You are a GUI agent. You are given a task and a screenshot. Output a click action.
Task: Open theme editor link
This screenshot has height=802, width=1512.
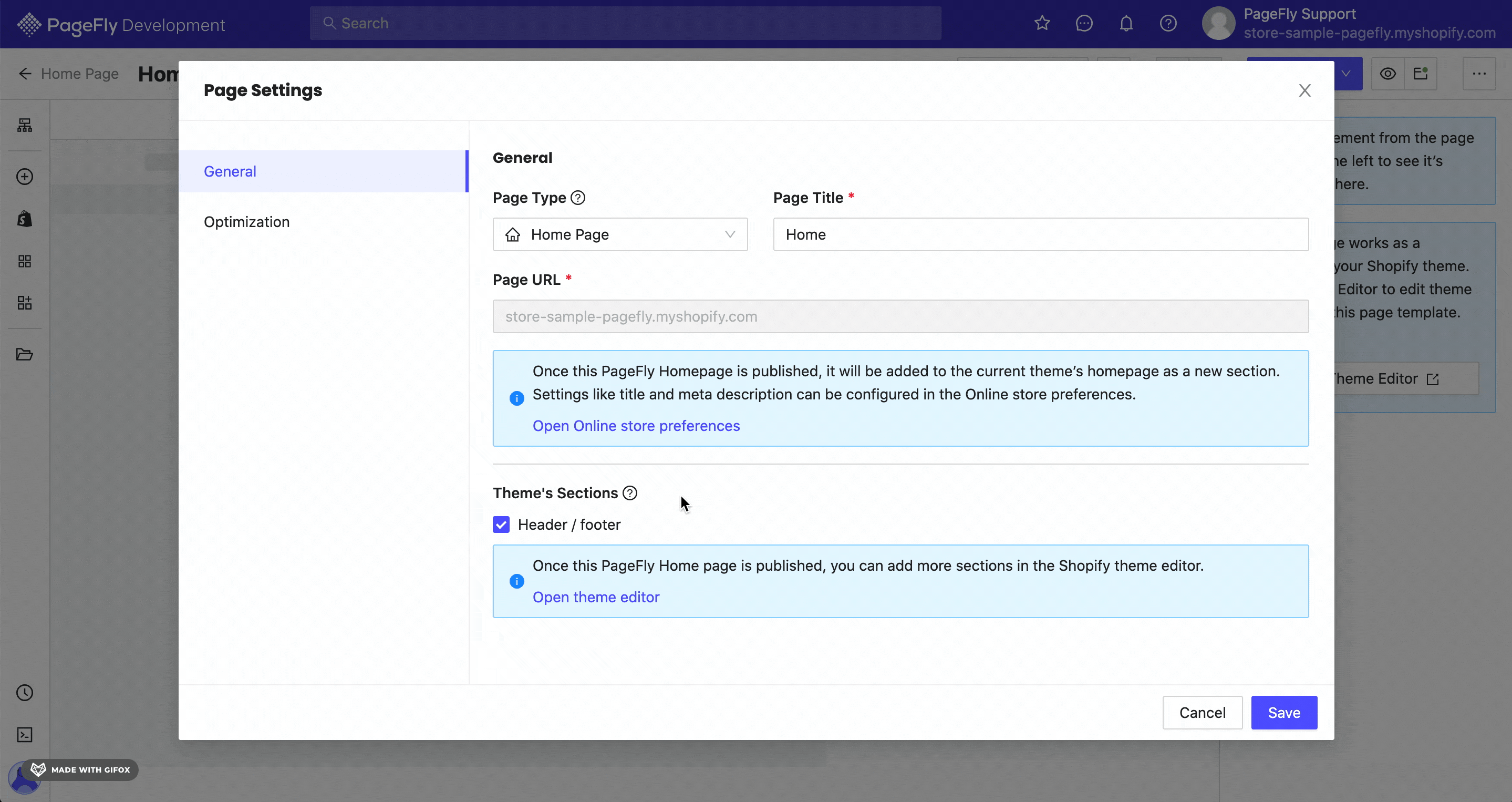coord(596,597)
